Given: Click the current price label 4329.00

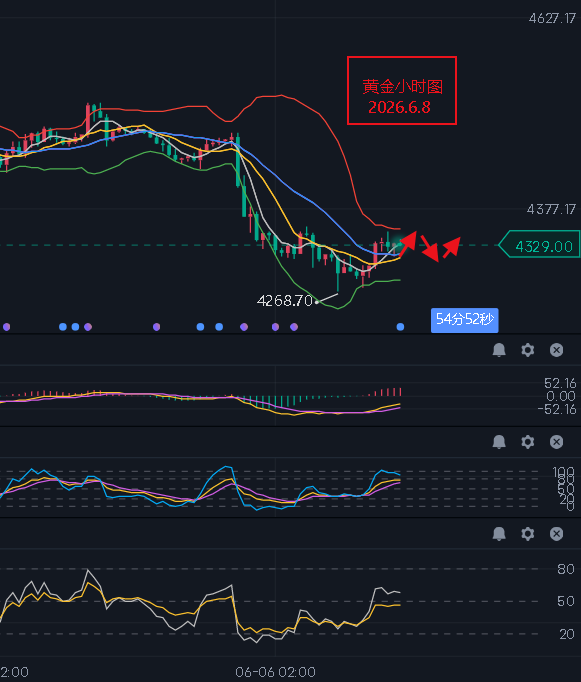Looking at the screenshot, I should [539, 246].
